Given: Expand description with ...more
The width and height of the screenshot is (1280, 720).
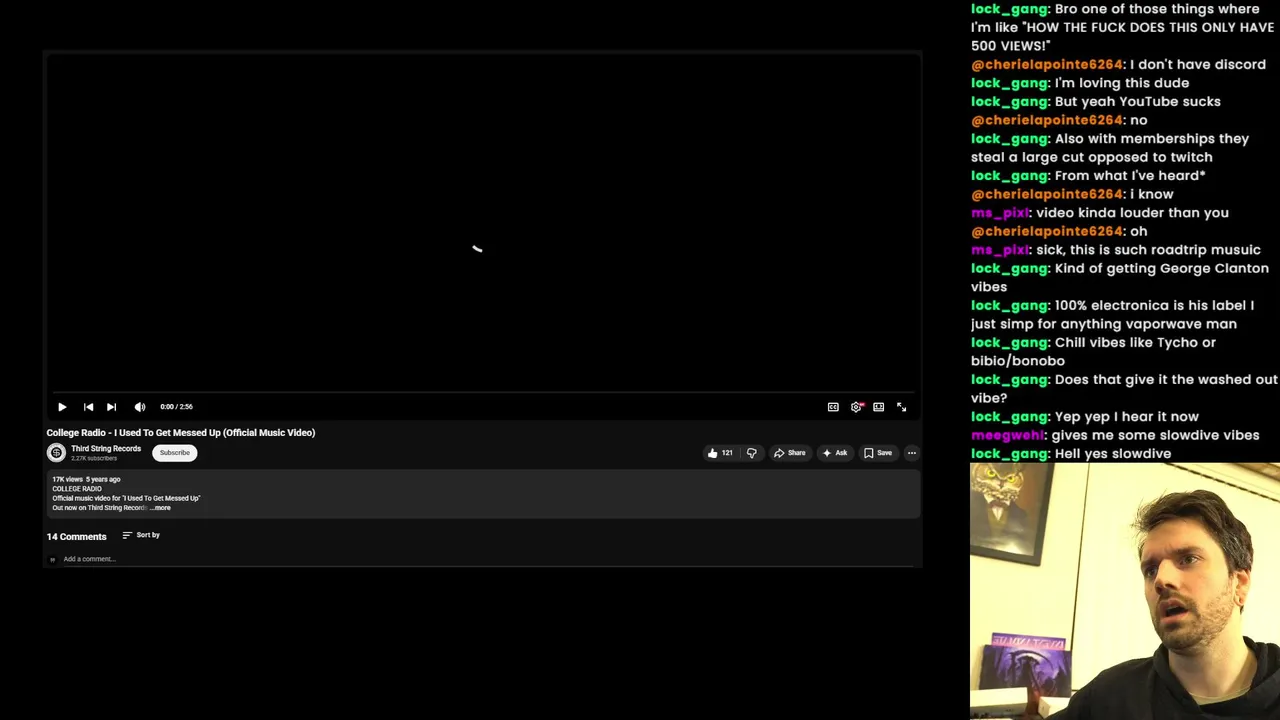Looking at the screenshot, I should pyautogui.click(x=160, y=508).
